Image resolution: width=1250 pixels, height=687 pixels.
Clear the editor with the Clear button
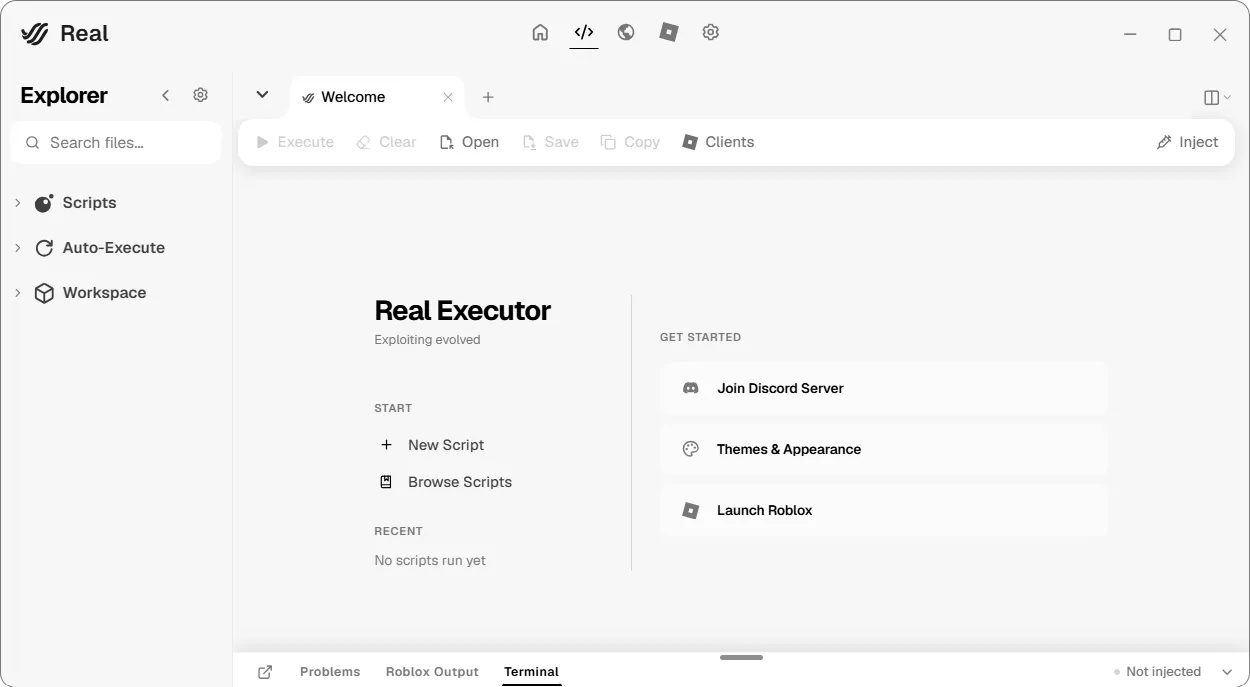tap(386, 142)
